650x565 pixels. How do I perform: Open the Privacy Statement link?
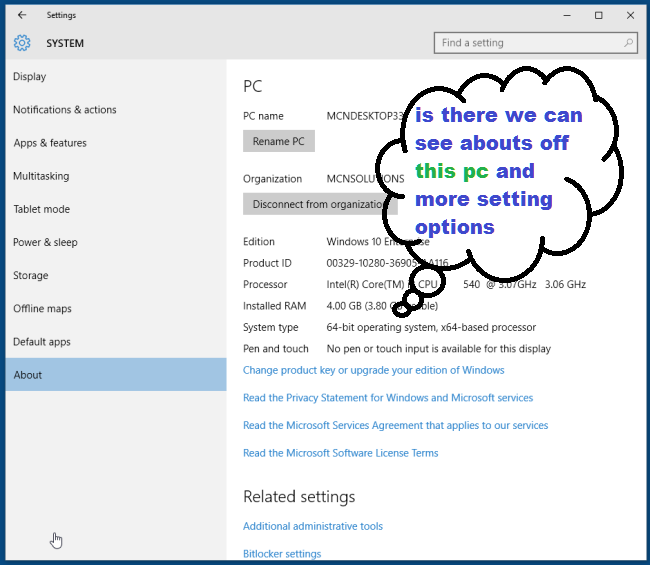coord(388,398)
